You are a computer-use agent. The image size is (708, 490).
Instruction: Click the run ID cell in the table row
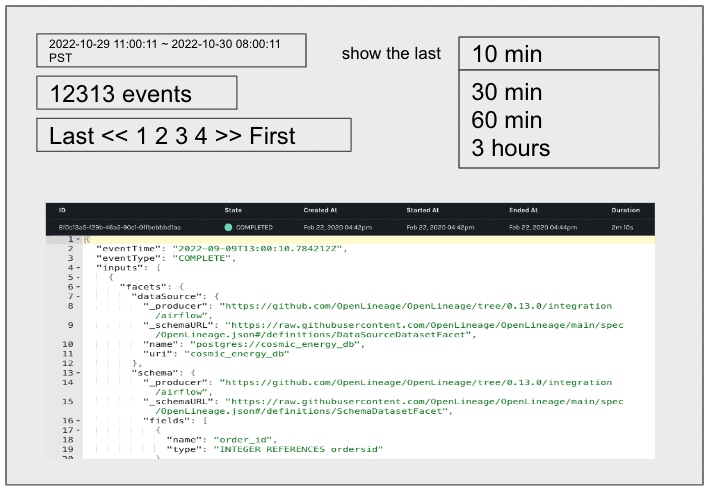click(x=120, y=227)
